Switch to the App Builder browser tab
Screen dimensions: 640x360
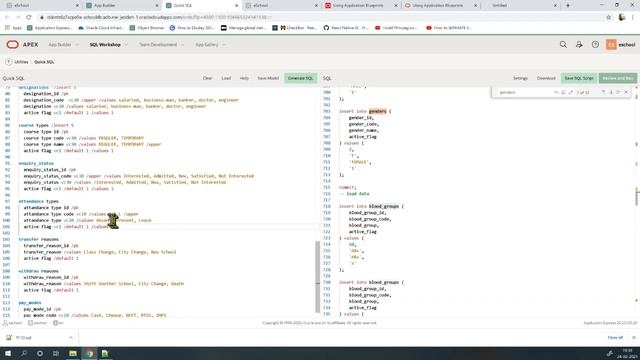click(x=121, y=5)
